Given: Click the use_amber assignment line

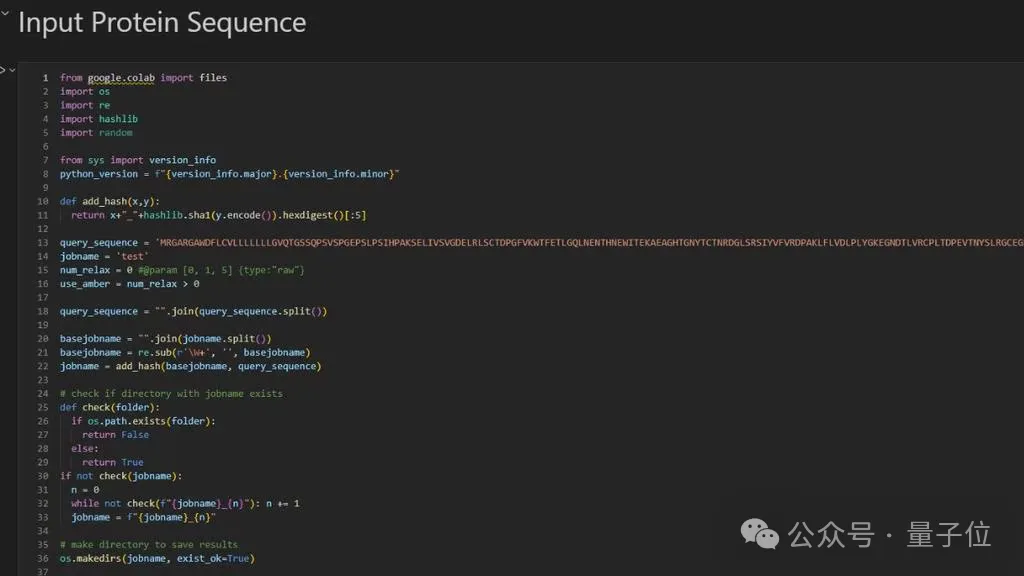Looking at the screenshot, I should click(129, 284).
